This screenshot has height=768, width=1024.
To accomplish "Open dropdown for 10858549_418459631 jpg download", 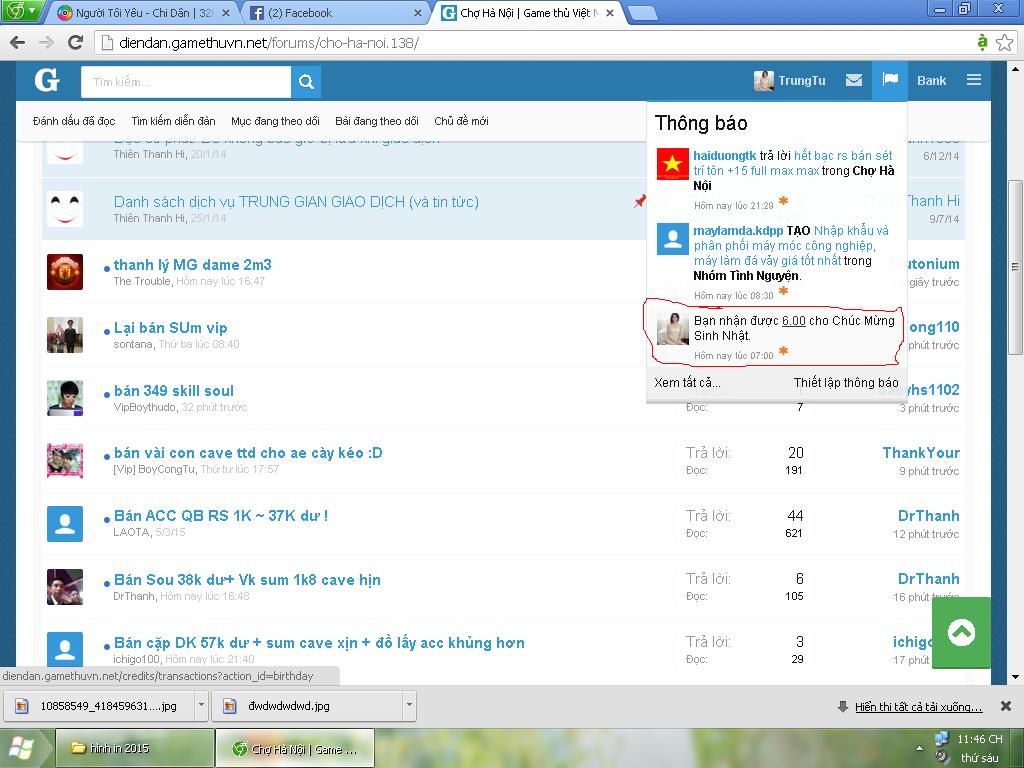I will (202, 705).
